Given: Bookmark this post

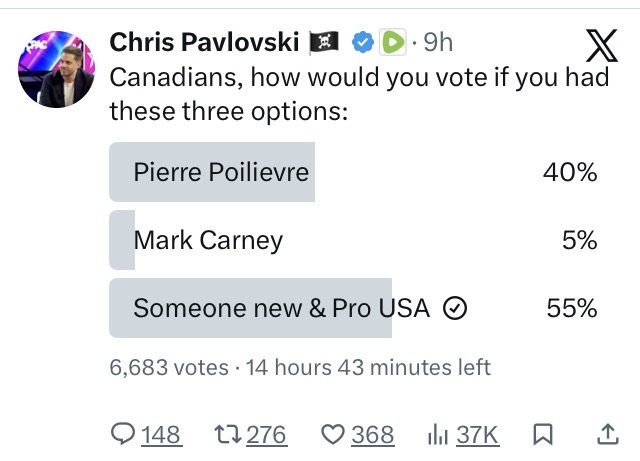Looking at the screenshot, I should click(543, 434).
